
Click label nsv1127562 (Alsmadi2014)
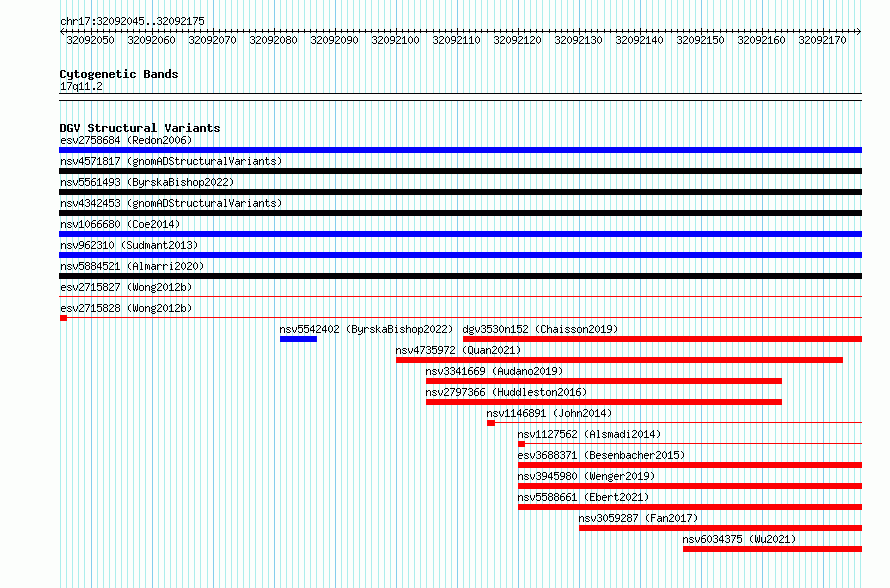pyautogui.click(x=589, y=434)
